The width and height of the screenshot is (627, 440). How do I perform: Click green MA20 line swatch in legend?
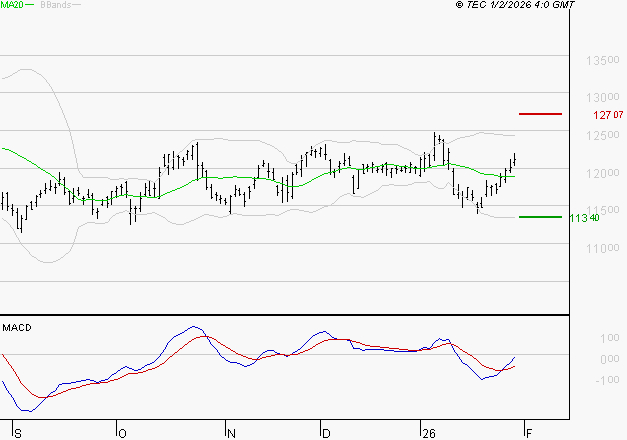[x=30, y=5]
